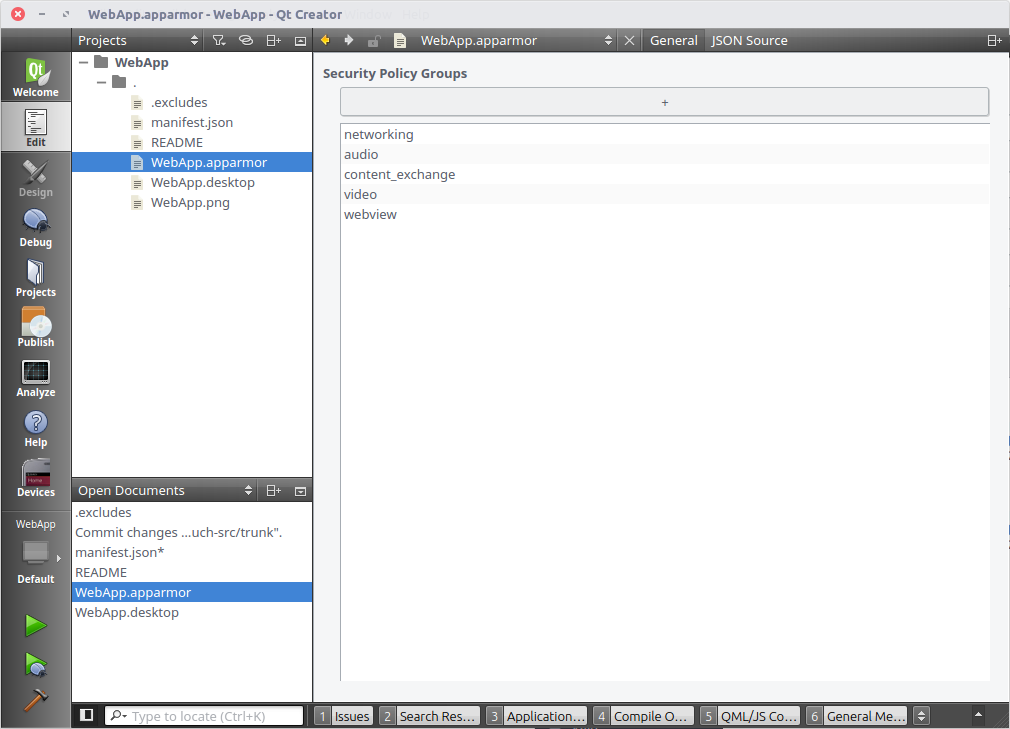Open the Projects mode

click(x=35, y=278)
